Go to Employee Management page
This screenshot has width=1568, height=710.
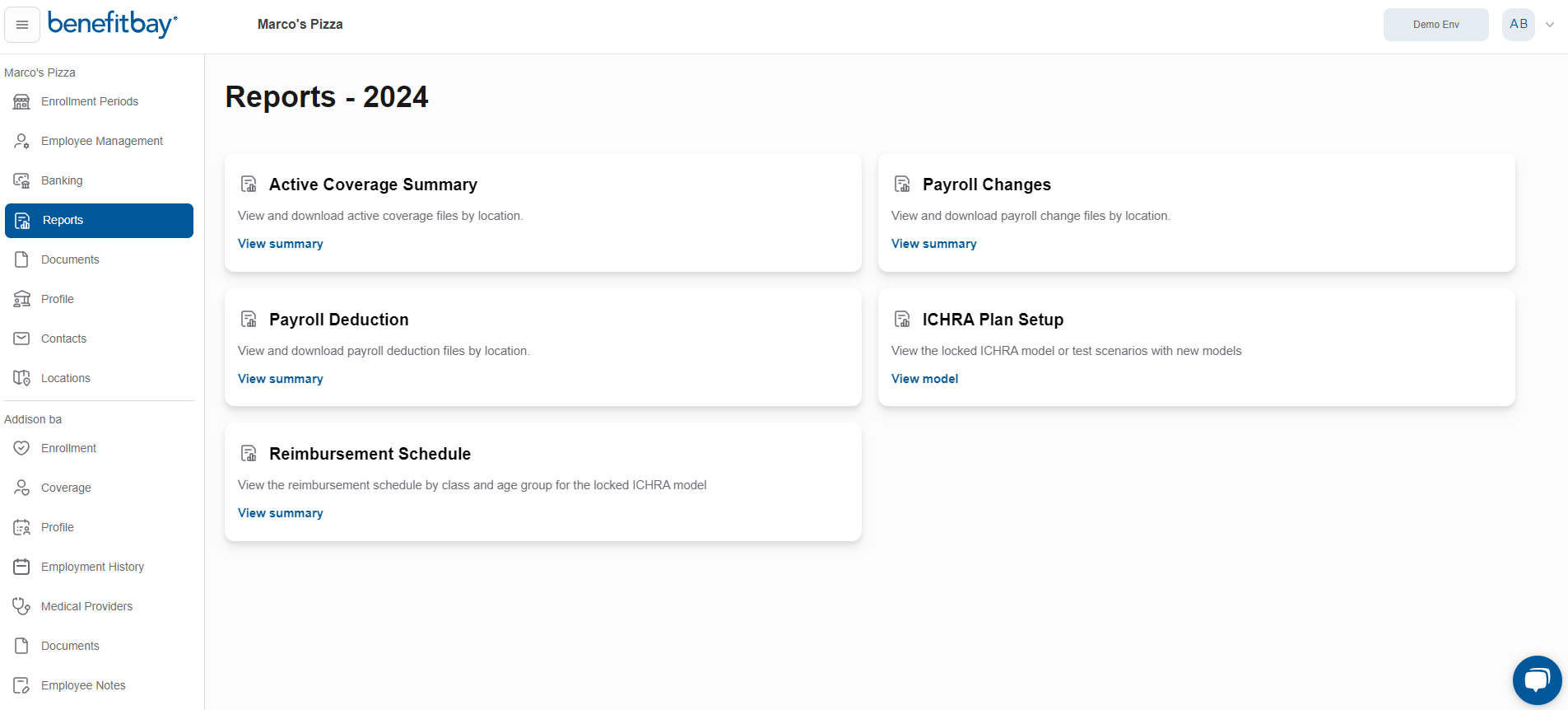[99, 141]
